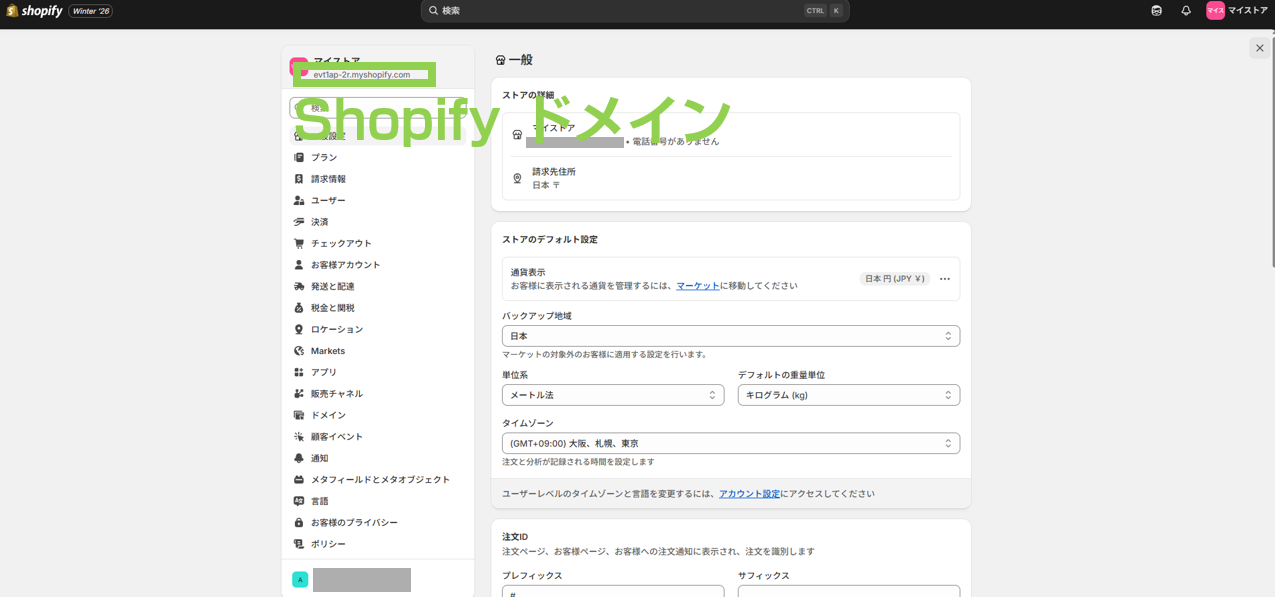Expand the デフォルトの重量単位 dropdown
This screenshot has width=1275, height=597.
coord(848,395)
